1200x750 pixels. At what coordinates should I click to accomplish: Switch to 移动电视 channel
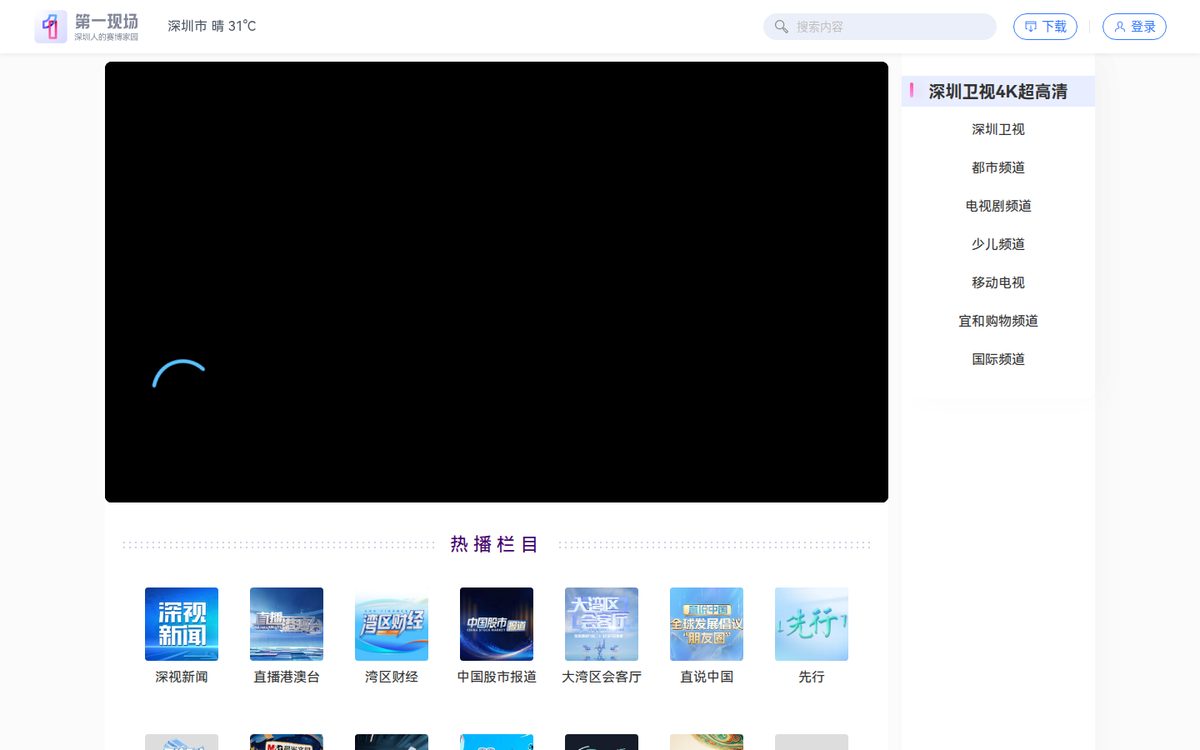point(998,282)
